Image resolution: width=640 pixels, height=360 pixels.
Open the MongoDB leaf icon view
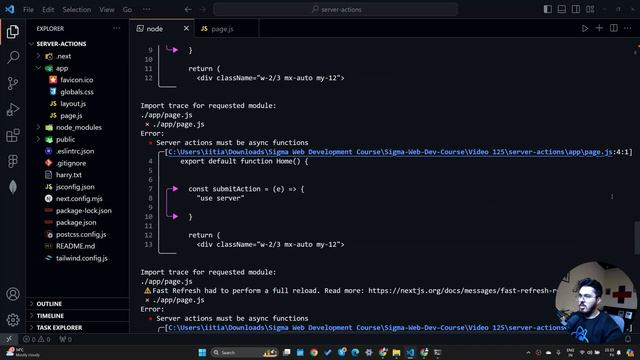pos(13,187)
